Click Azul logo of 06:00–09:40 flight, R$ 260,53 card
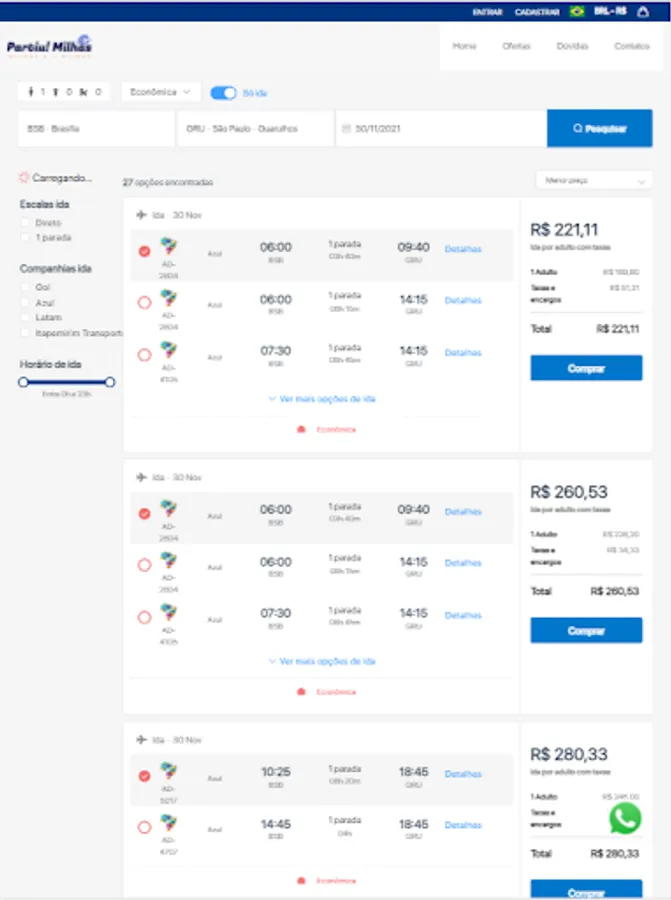The width and height of the screenshot is (671, 900). click(168, 509)
